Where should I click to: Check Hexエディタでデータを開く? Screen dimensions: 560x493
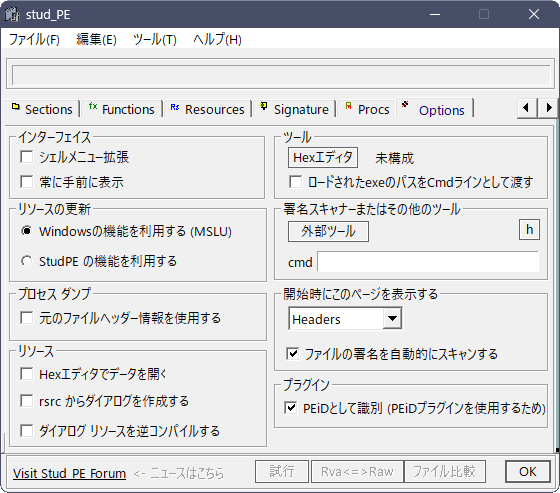click(x=27, y=374)
